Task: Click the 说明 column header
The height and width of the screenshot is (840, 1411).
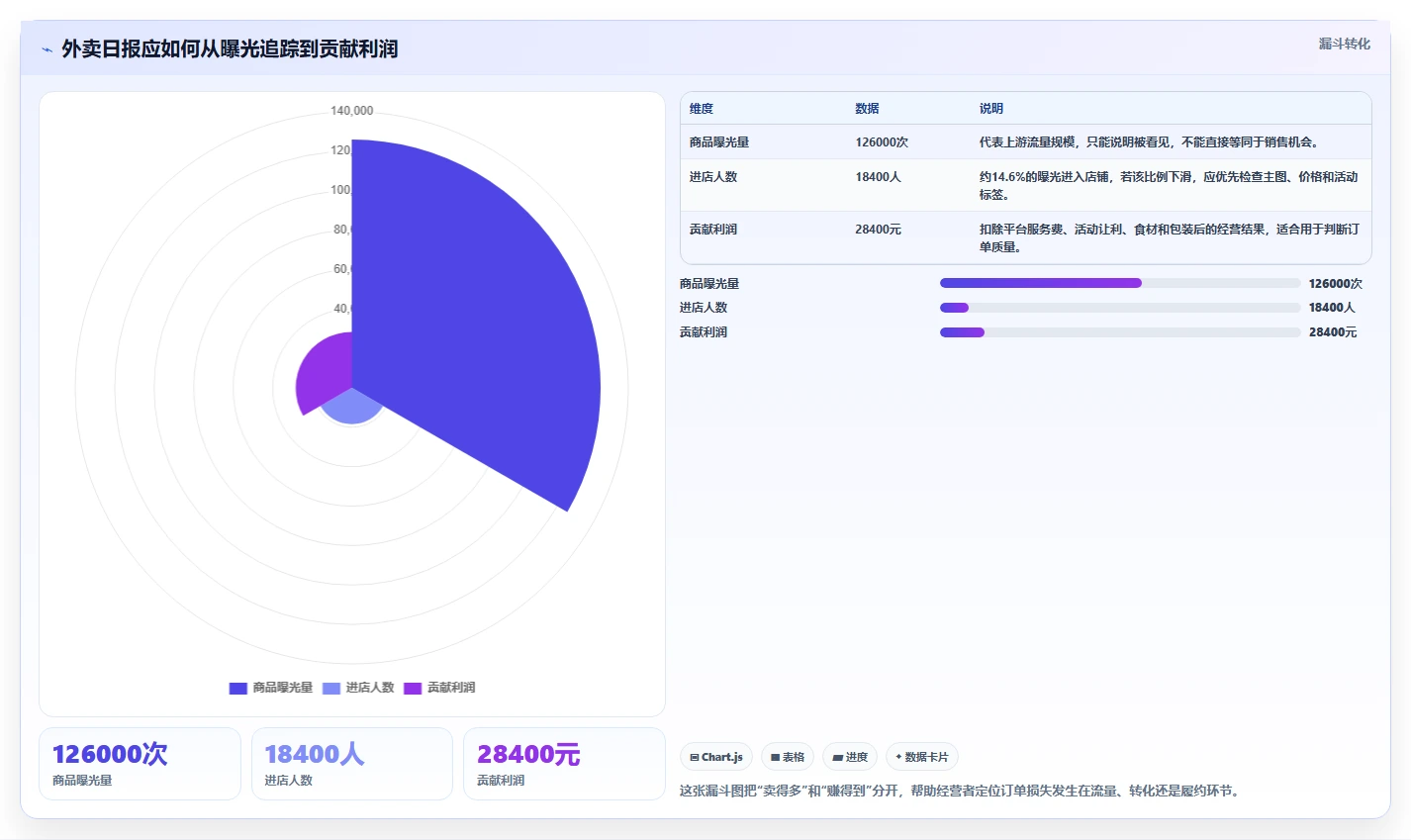Action: tap(991, 109)
